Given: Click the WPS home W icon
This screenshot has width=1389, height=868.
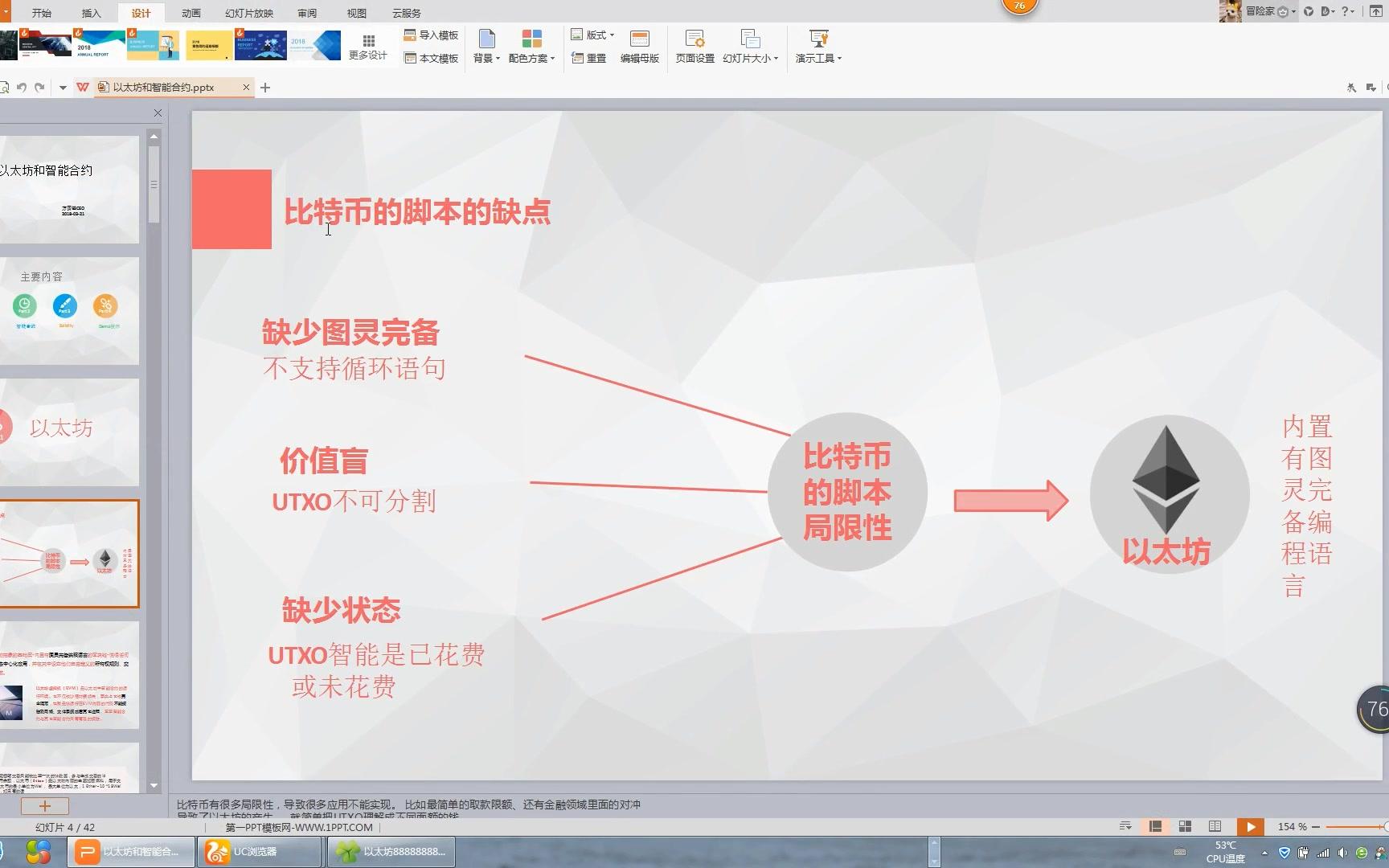Looking at the screenshot, I should click(83, 87).
